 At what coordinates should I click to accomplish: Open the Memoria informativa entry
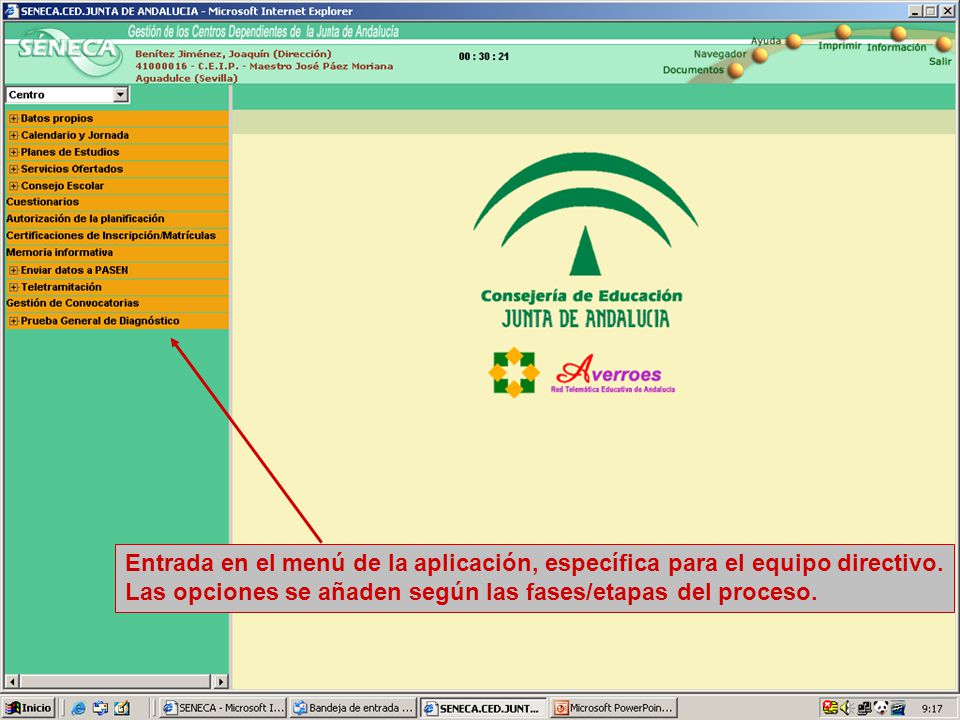(x=59, y=252)
